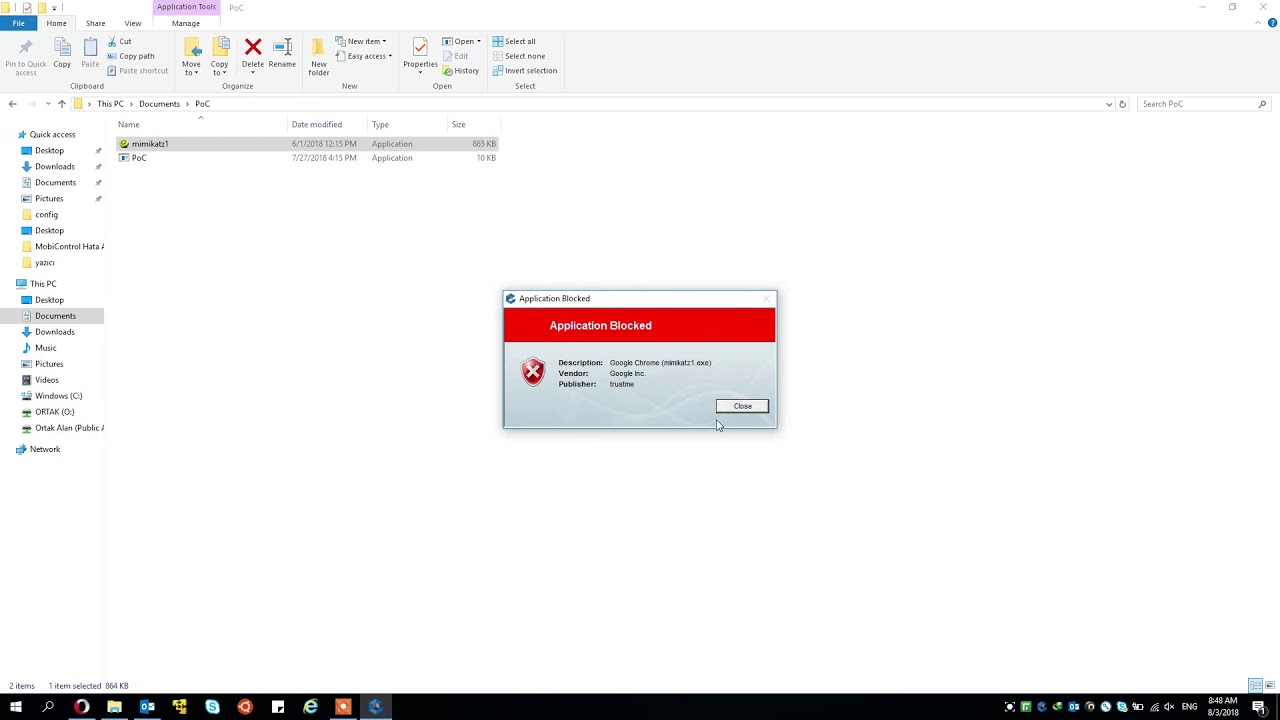The width and height of the screenshot is (1280, 720).
Task: Click the red shield icon in blocked dialog
Action: pyautogui.click(x=533, y=372)
